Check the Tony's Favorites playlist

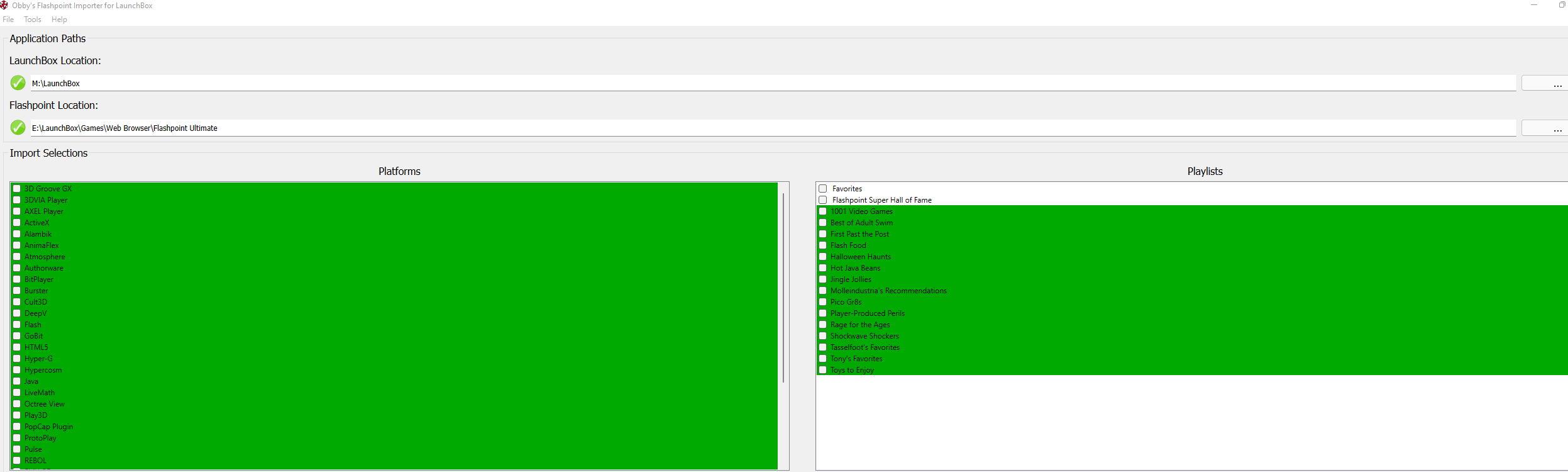[x=822, y=358]
